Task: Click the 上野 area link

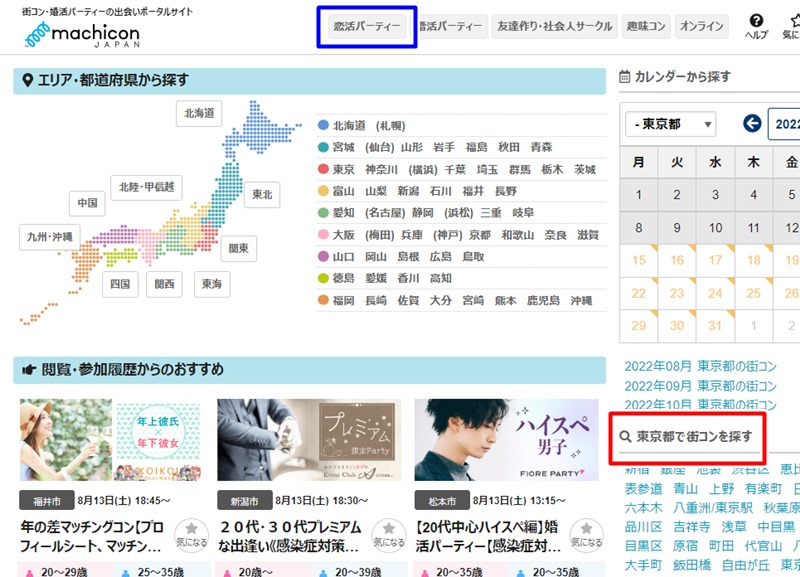Action: (721, 489)
